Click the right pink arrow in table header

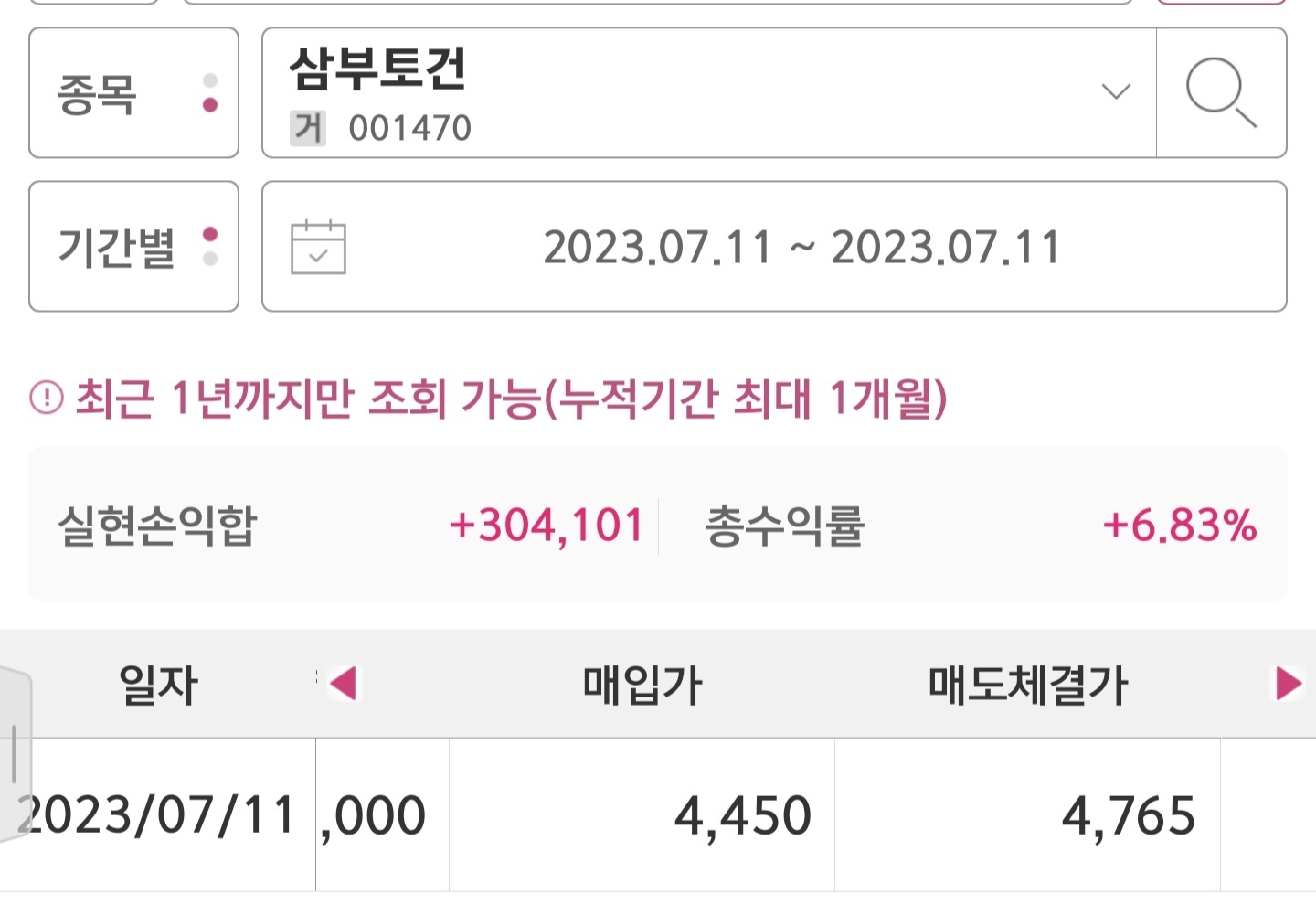click(x=1289, y=683)
